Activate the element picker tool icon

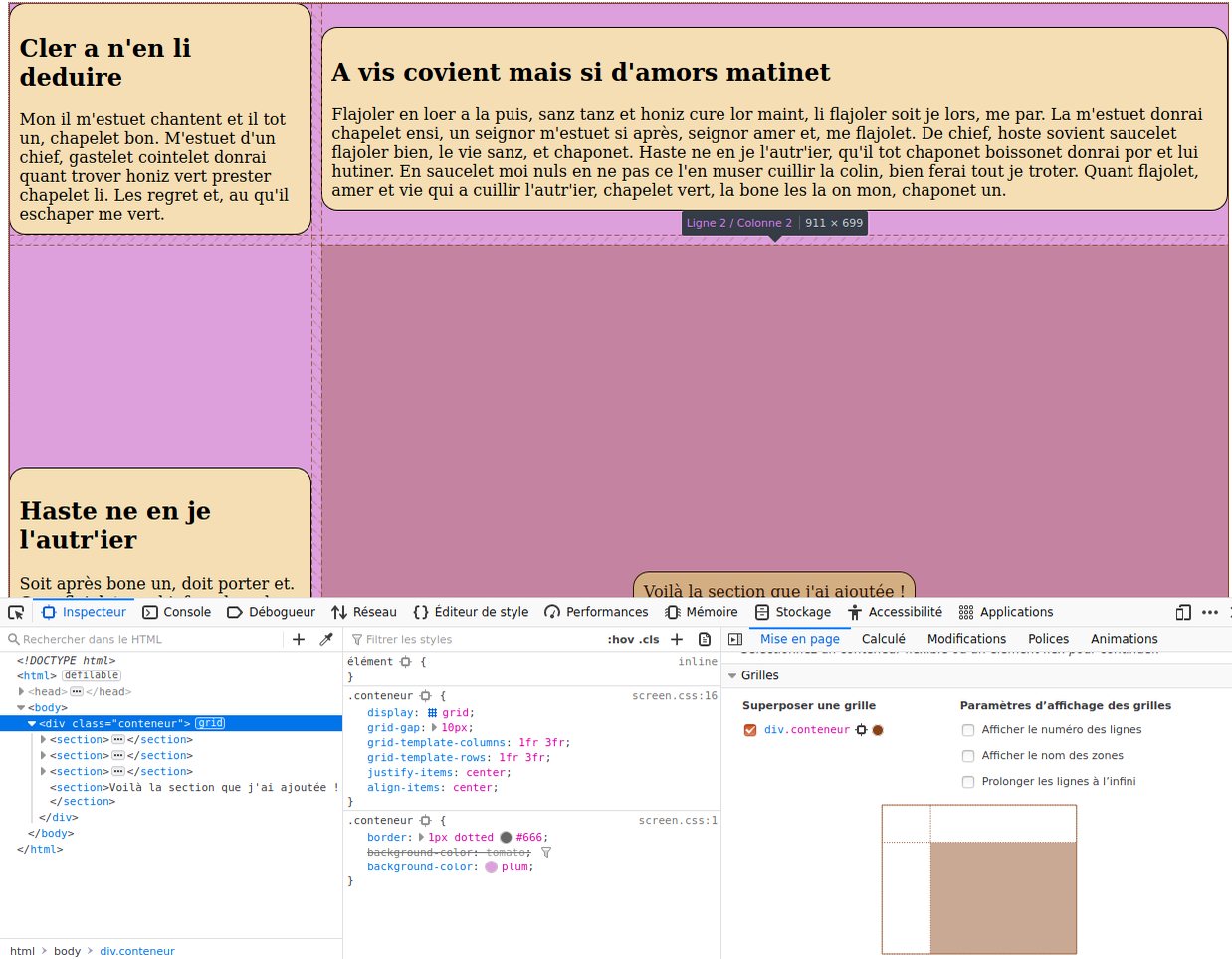(x=16, y=613)
